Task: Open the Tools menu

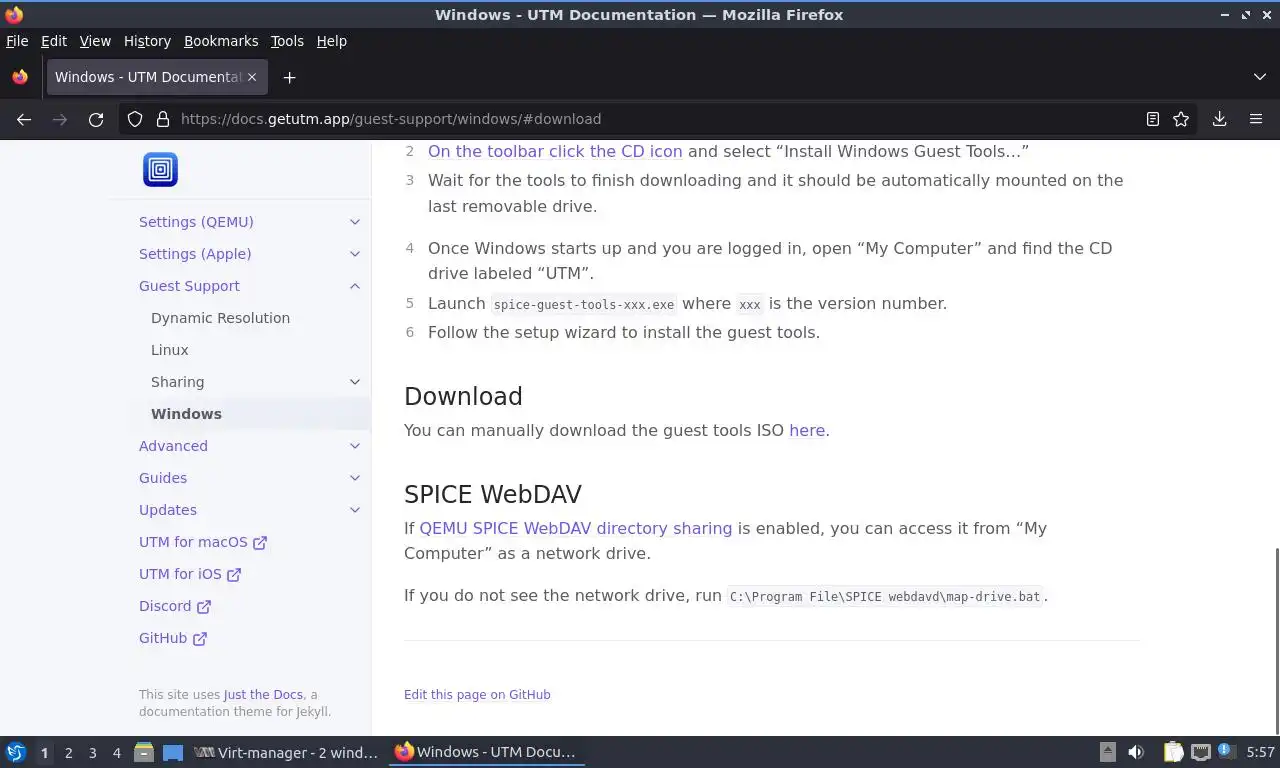Action: [x=287, y=41]
